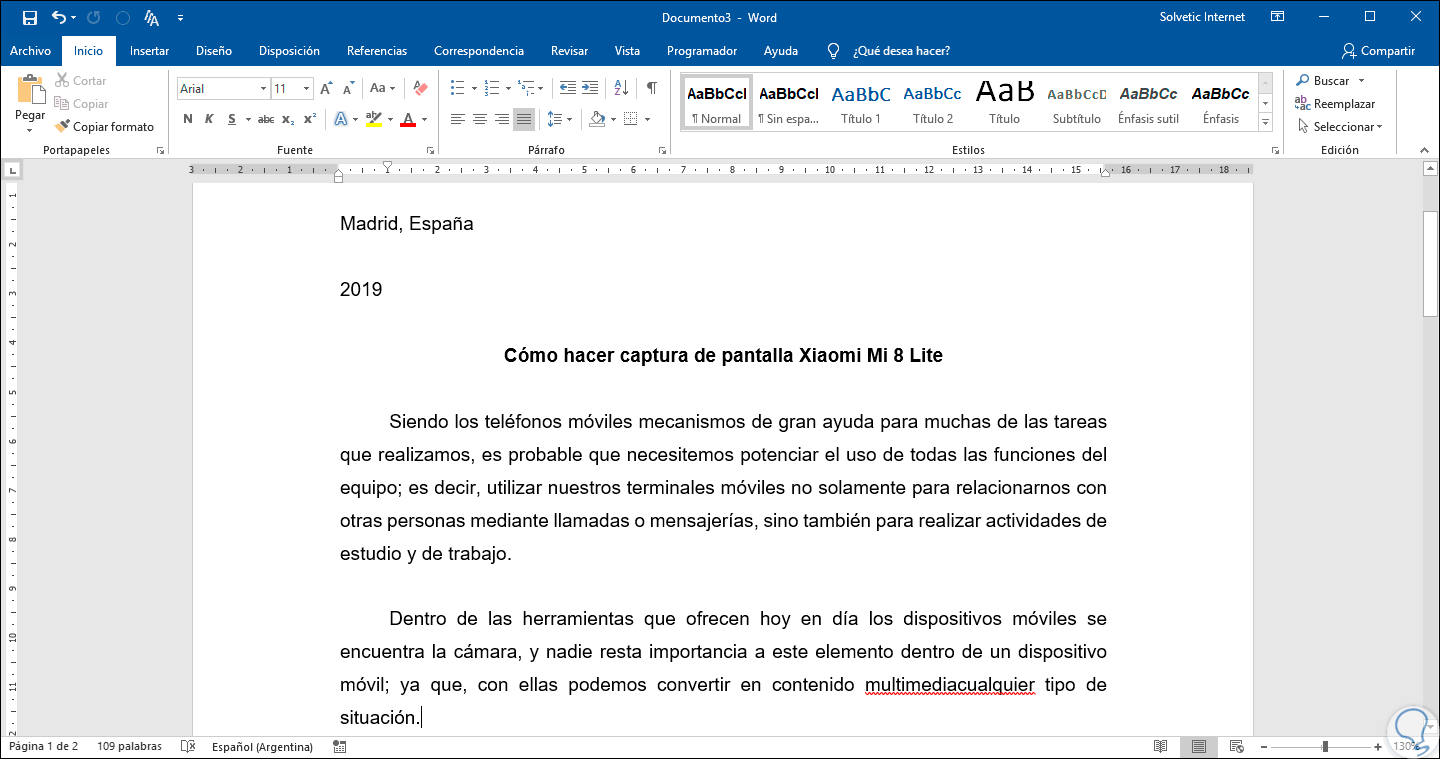This screenshot has height=759, width=1440.
Task: Click the Compartir share button
Action: pyautogui.click(x=1379, y=51)
